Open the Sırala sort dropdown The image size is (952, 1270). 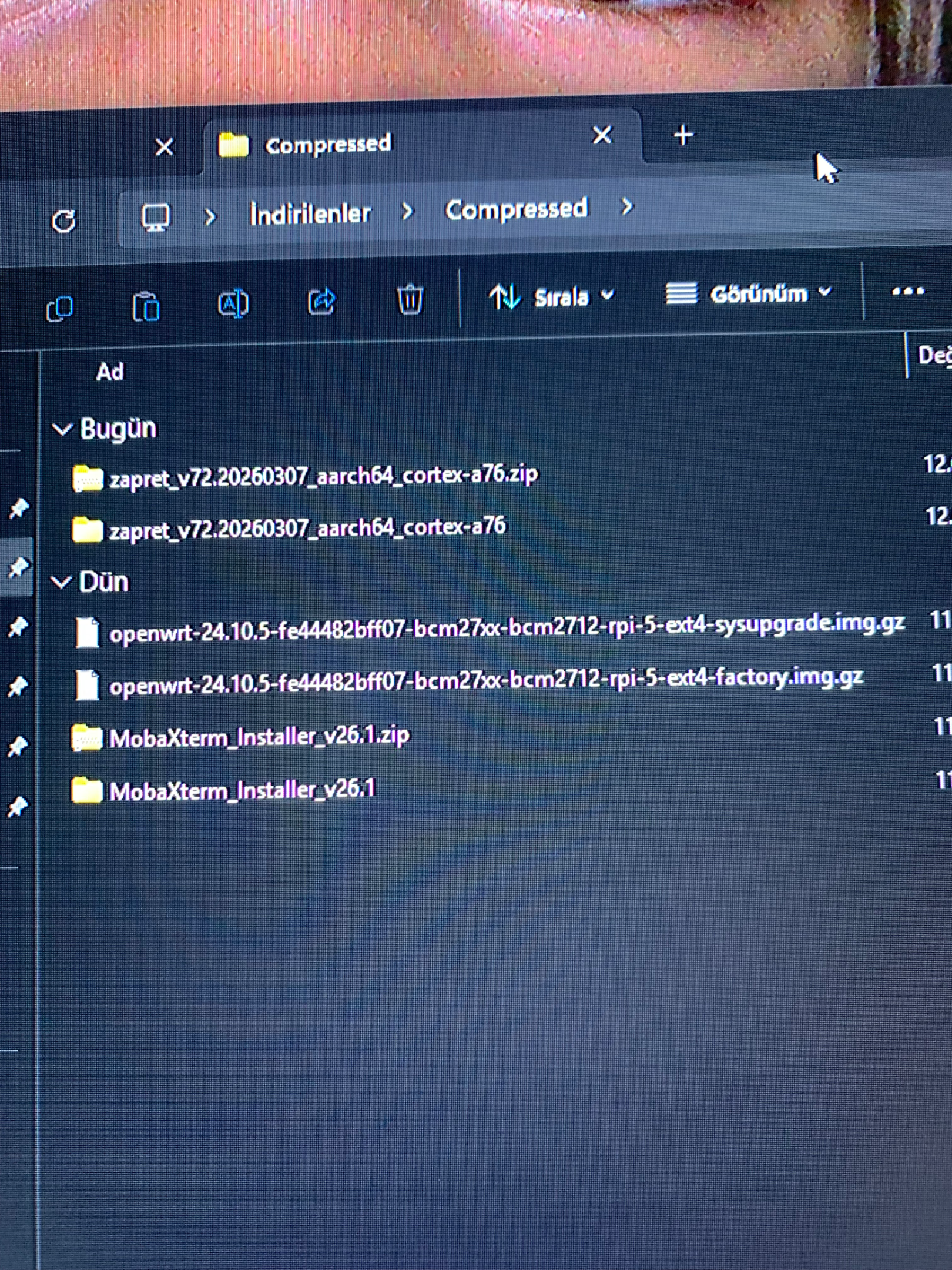[552, 296]
